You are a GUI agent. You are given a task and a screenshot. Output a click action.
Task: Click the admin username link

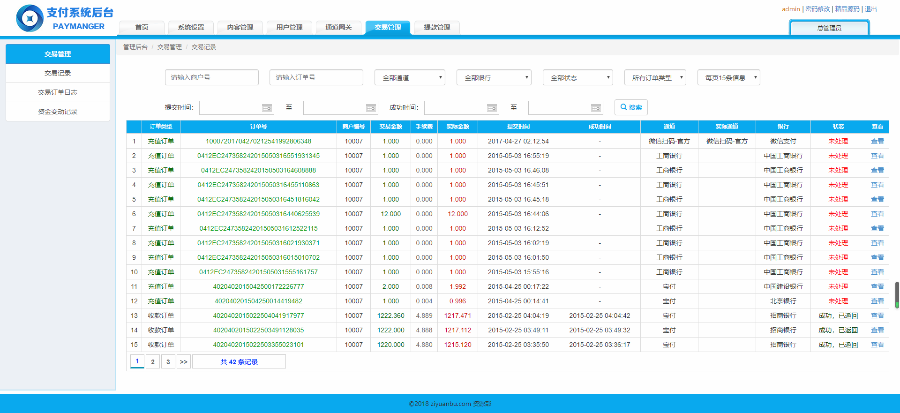pyautogui.click(x=791, y=9)
